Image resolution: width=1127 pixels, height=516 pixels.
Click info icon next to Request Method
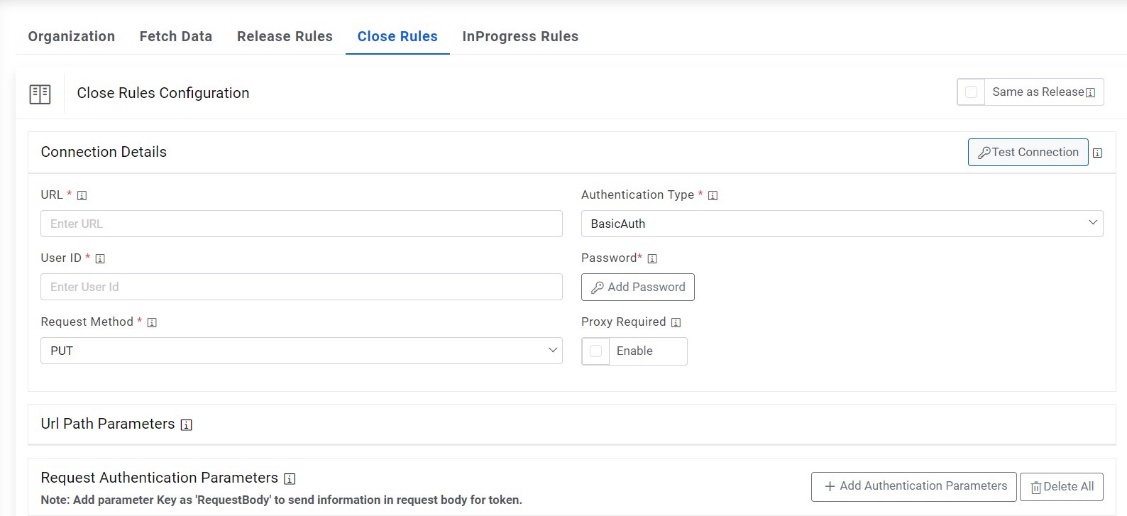click(153, 323)
